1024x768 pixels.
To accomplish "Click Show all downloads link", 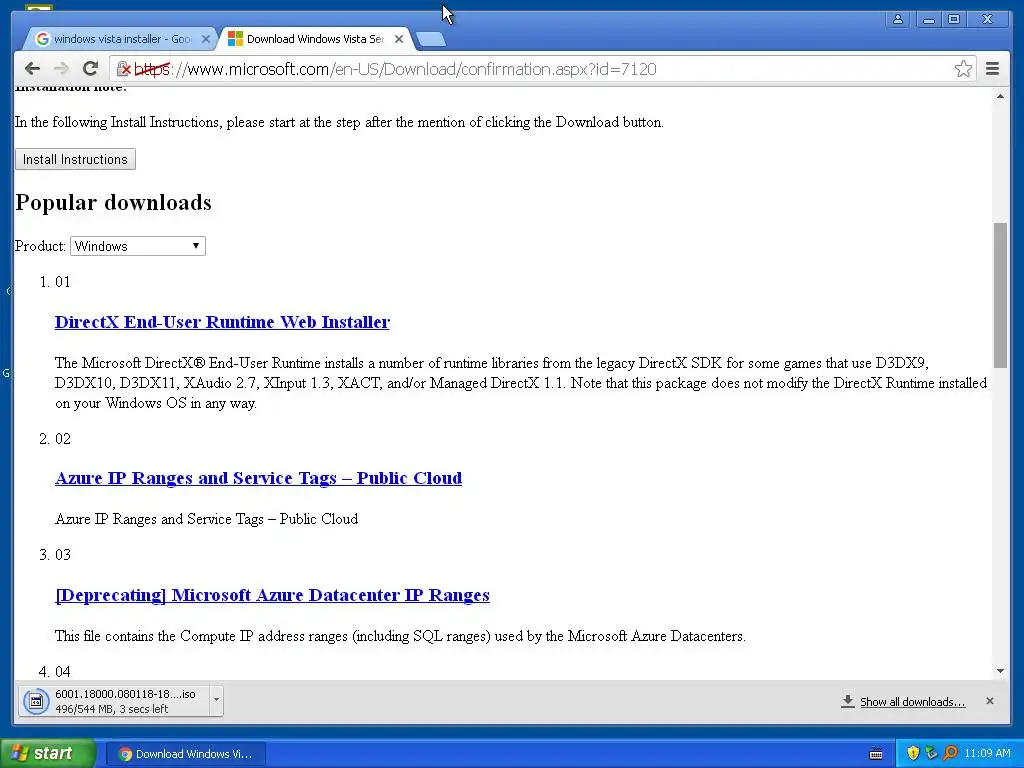I will (912, 702).
